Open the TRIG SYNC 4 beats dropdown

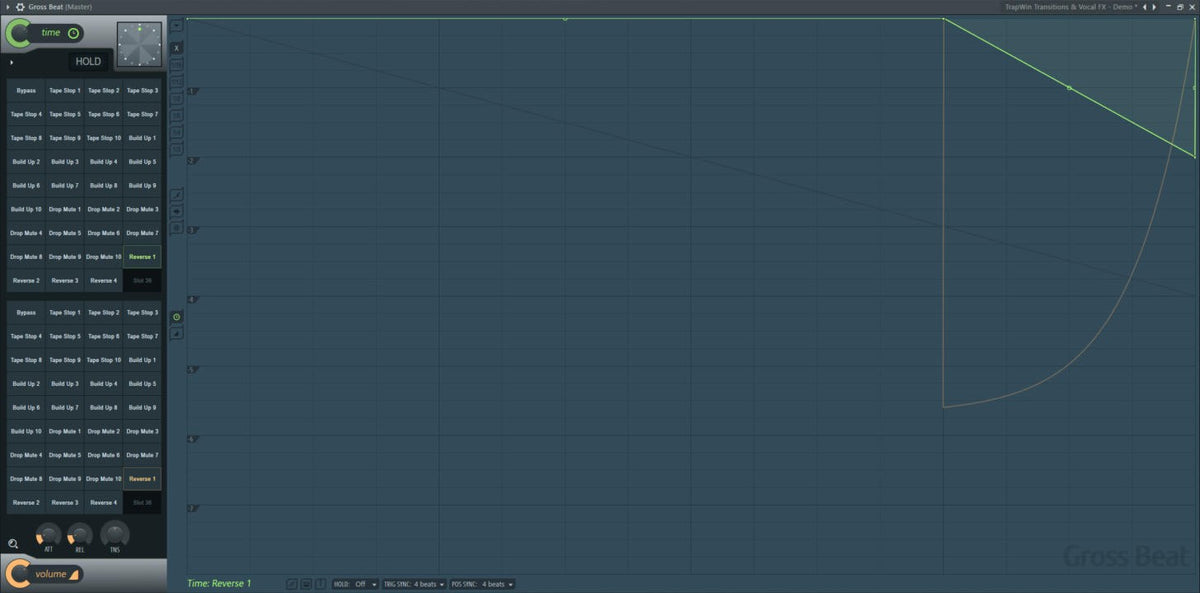[413, 584]
